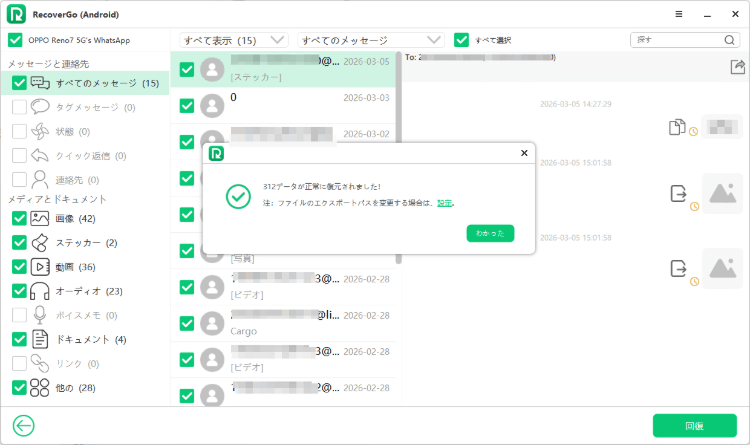Image resolution: width=750 pixels, height=445 pixels.
Task: Uncheck the オーディオ (23) checkbox
Action: [x=19, y=291]
